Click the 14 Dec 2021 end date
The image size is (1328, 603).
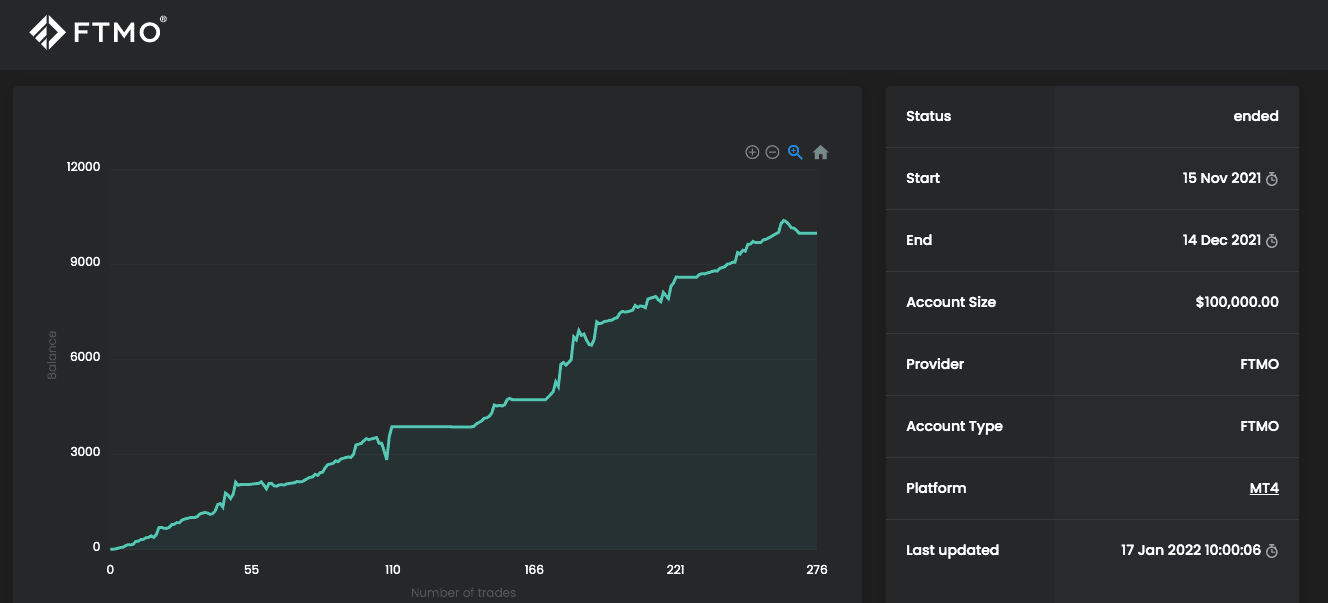1221,240
